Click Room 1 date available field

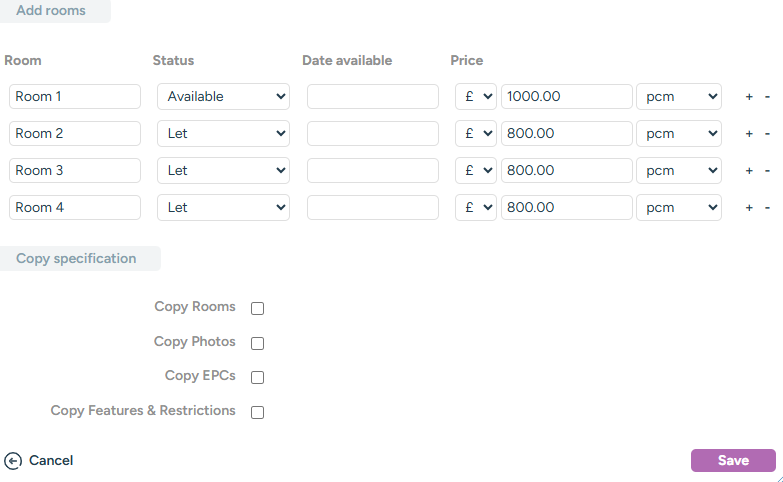tap(372, 97)
